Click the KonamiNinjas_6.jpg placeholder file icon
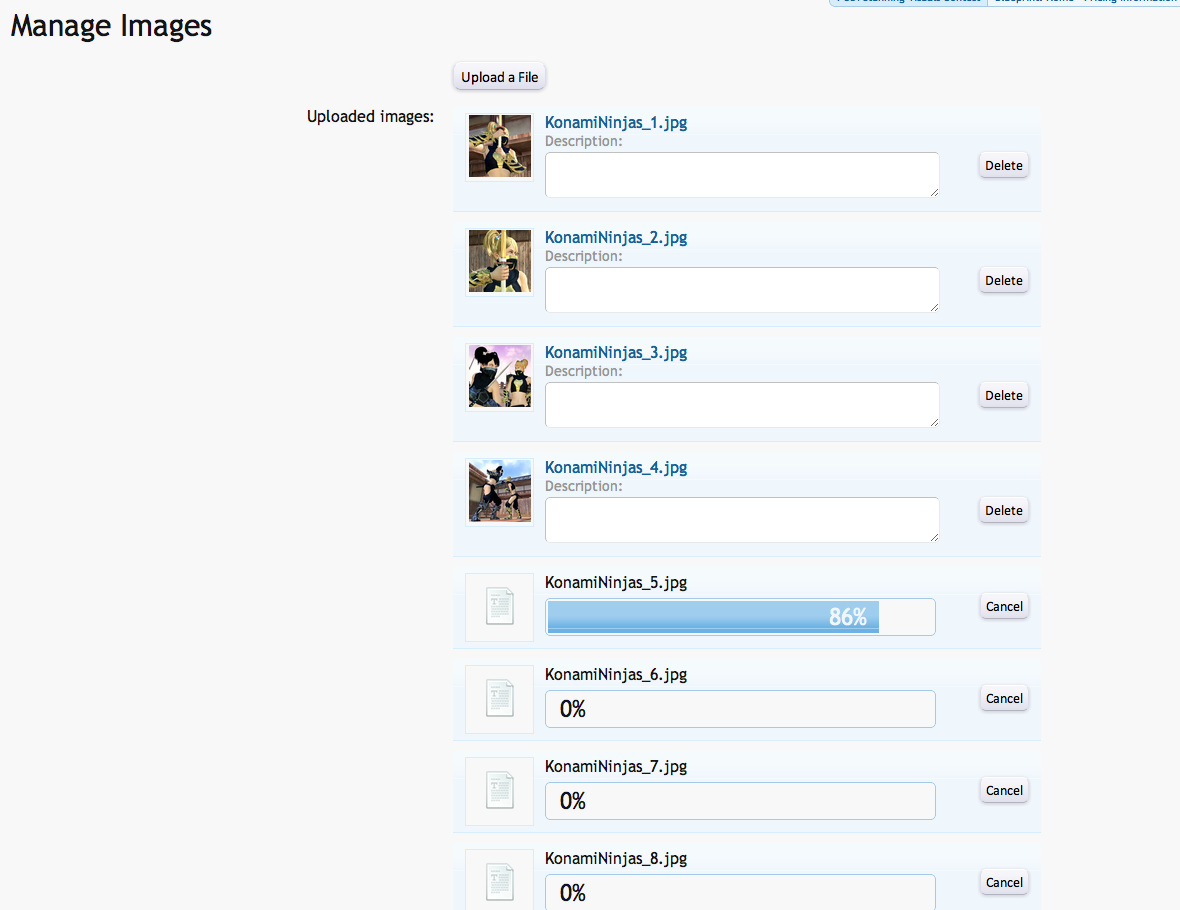 click(499, 699)
